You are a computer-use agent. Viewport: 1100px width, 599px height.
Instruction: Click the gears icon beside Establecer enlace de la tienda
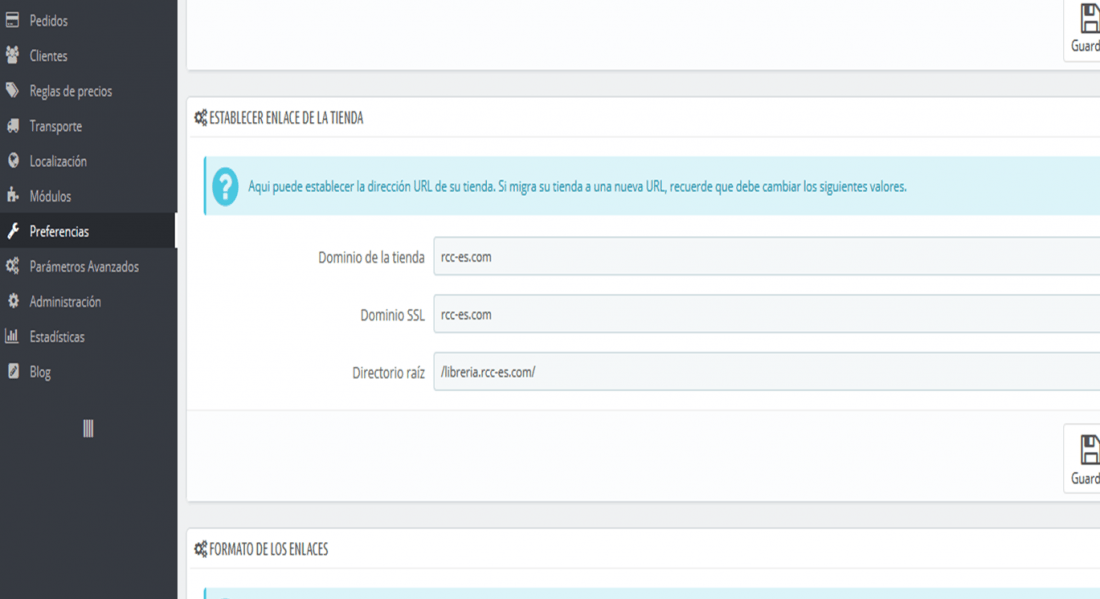coord(201,118)
